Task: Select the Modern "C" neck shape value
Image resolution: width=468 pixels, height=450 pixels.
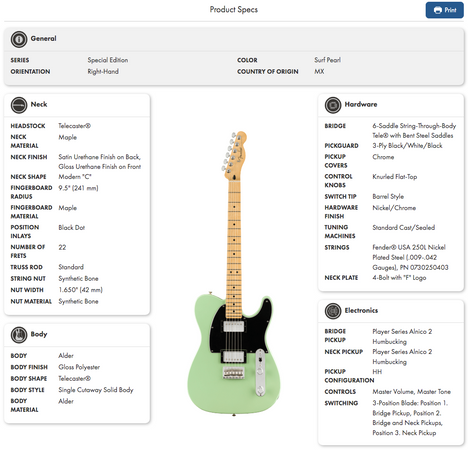Action: pos(75,177)
